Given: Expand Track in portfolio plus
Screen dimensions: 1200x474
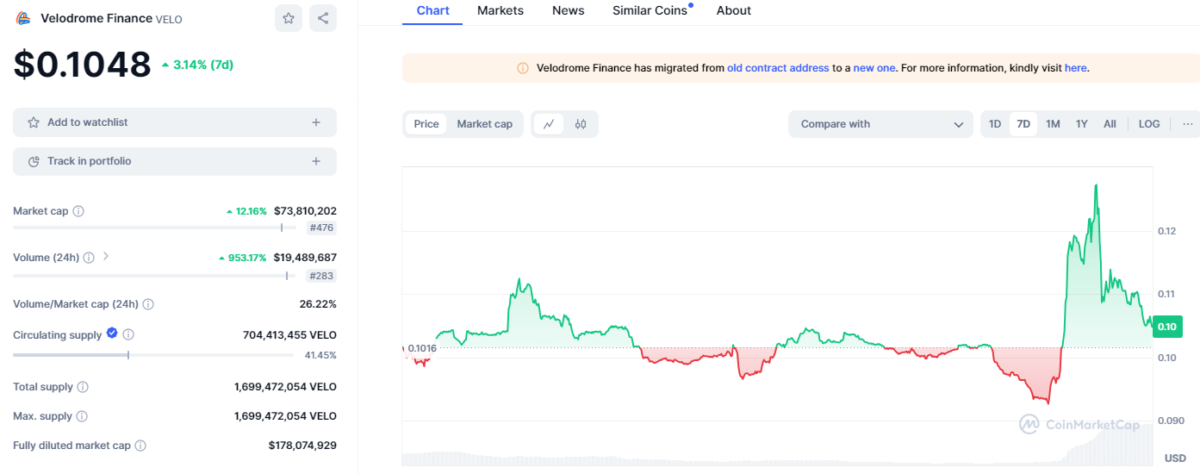Looking at the screenshot, I should [316, 161].
